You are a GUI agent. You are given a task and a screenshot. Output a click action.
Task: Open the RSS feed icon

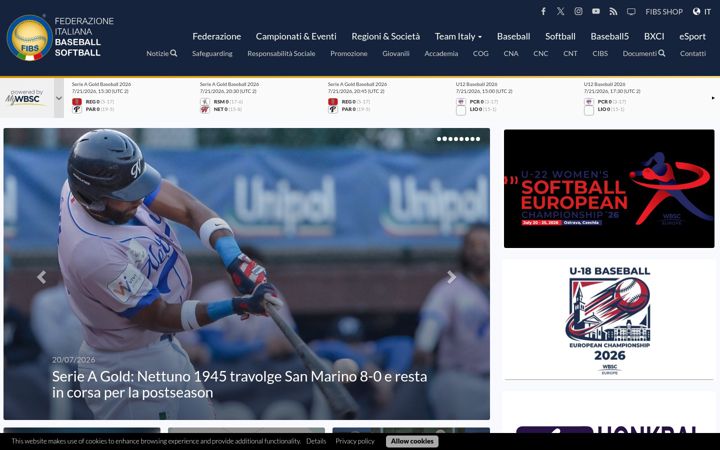click(613, 11)
